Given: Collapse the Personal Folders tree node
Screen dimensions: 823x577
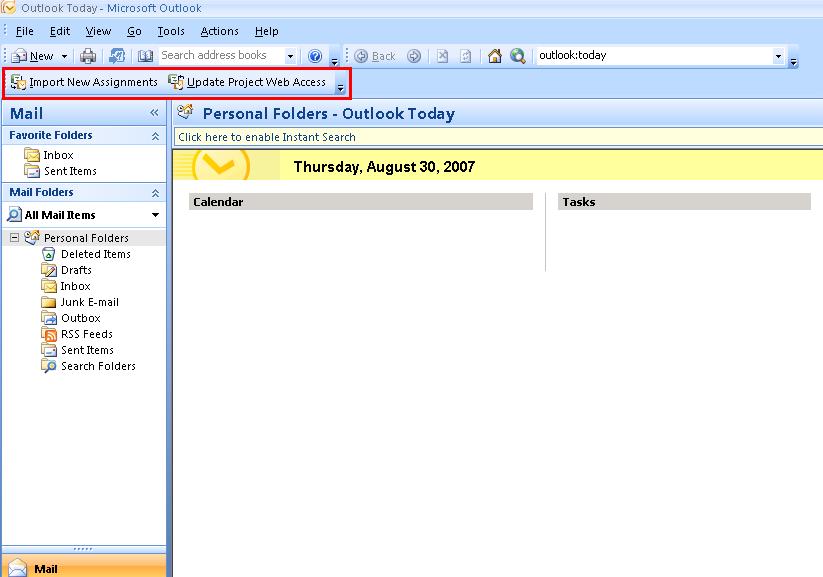Looking at the screenshot, I should [14, 238].
